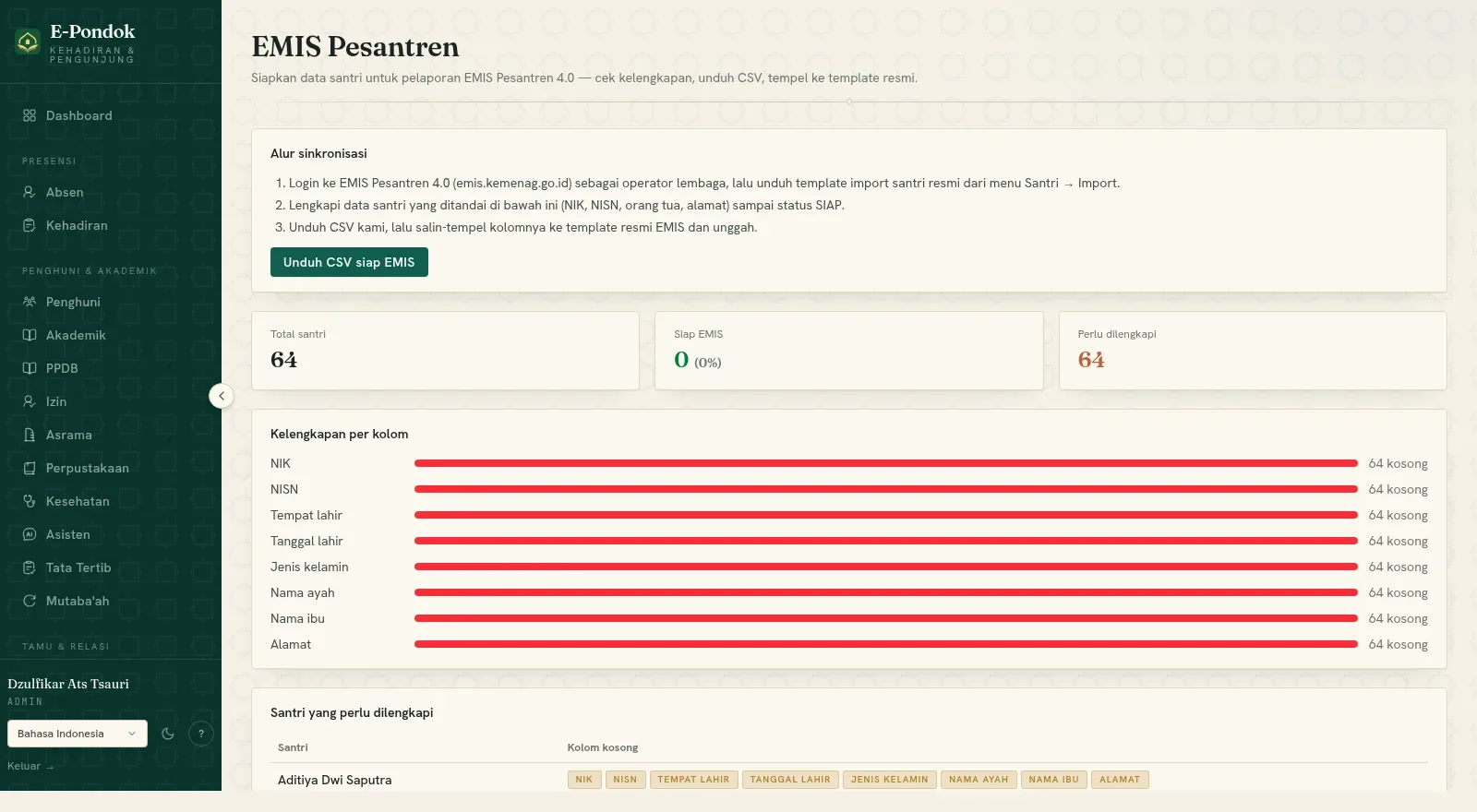Click the user name Dzulfikar Ats Tsauri
The height and width of the screenshot is (812, 1477).
point(68,684)
